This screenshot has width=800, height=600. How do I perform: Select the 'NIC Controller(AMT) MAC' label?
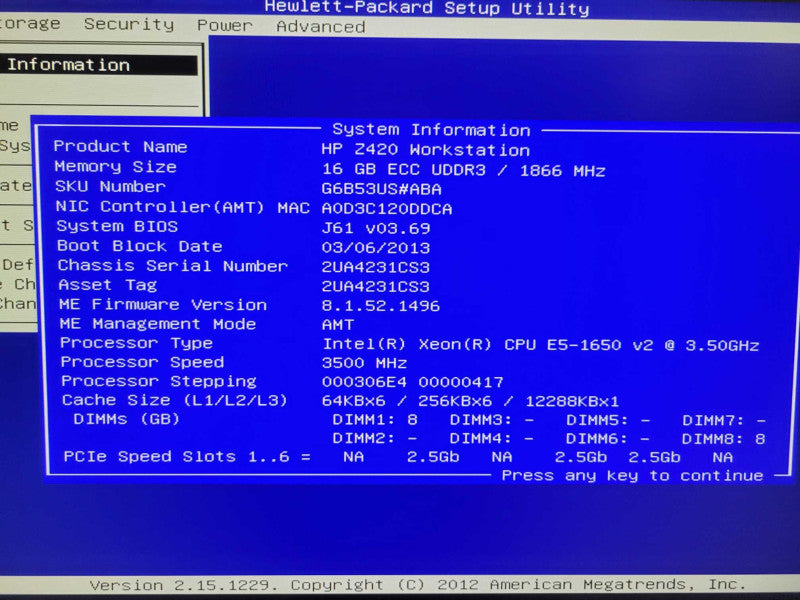click(183, 207)
